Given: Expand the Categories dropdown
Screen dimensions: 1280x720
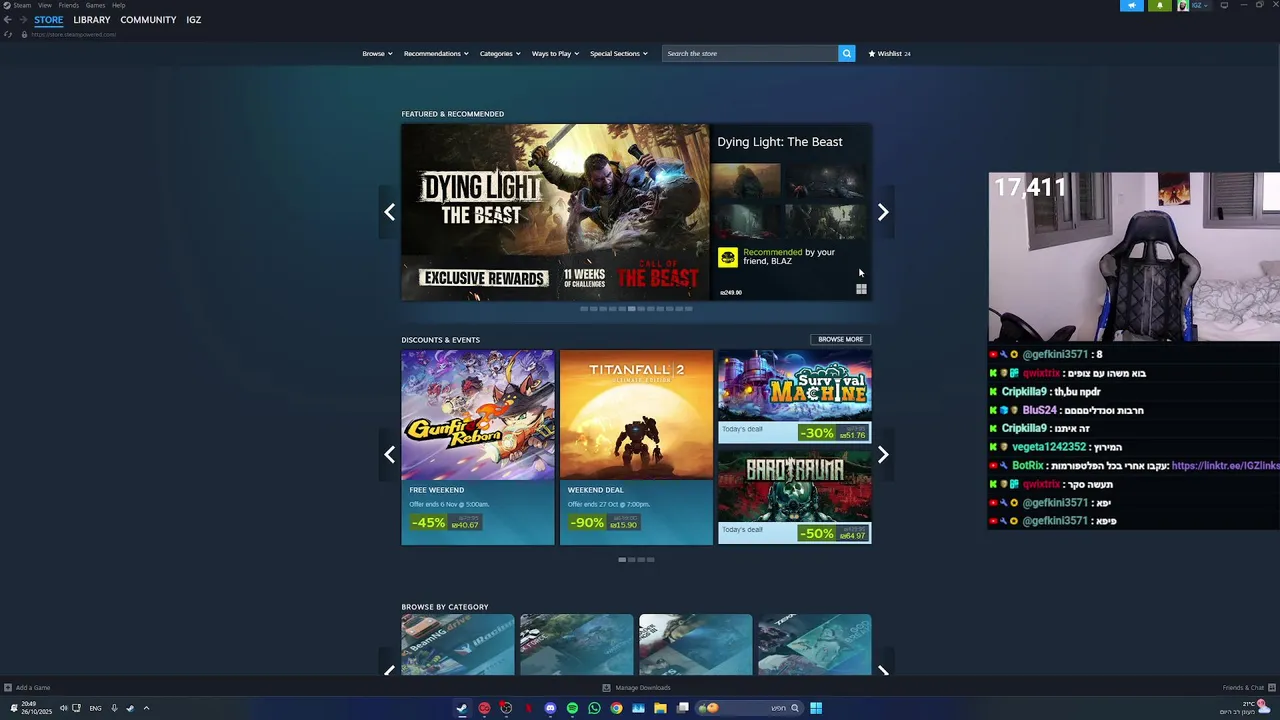Looking at the screenshot, I should (500, 53).
